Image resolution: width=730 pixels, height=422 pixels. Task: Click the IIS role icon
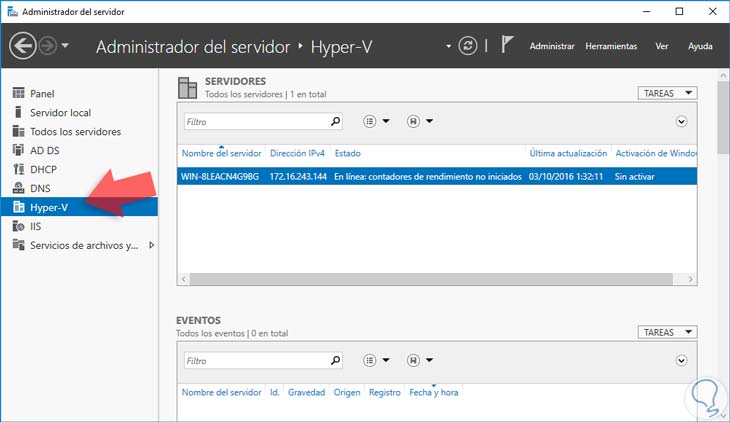click(19, 226)
